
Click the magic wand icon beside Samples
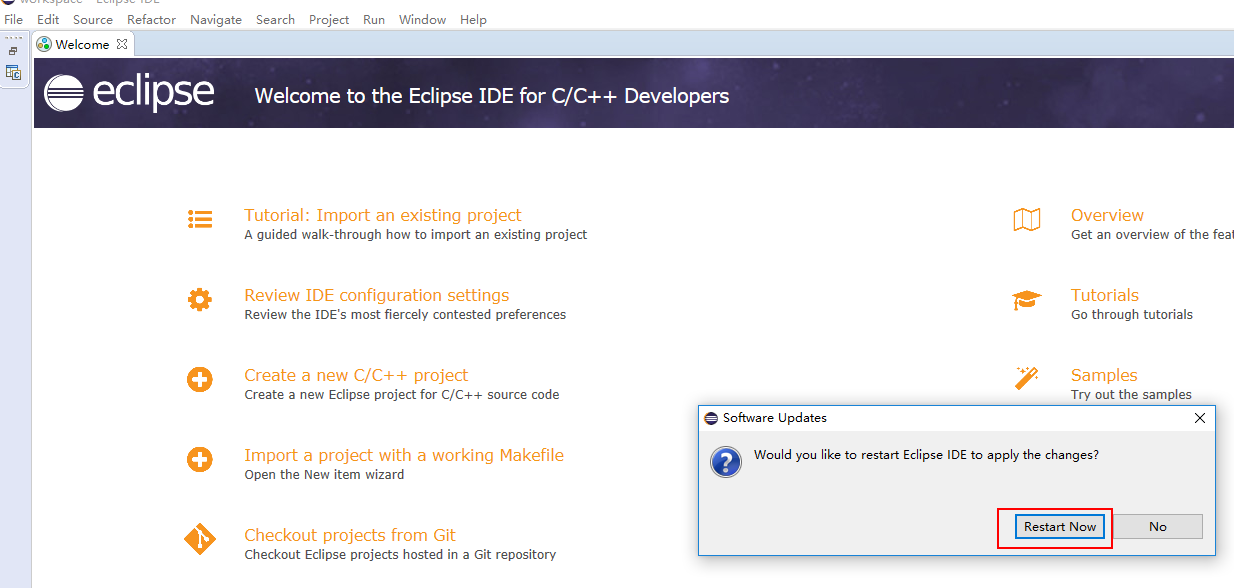(1027, 378)
